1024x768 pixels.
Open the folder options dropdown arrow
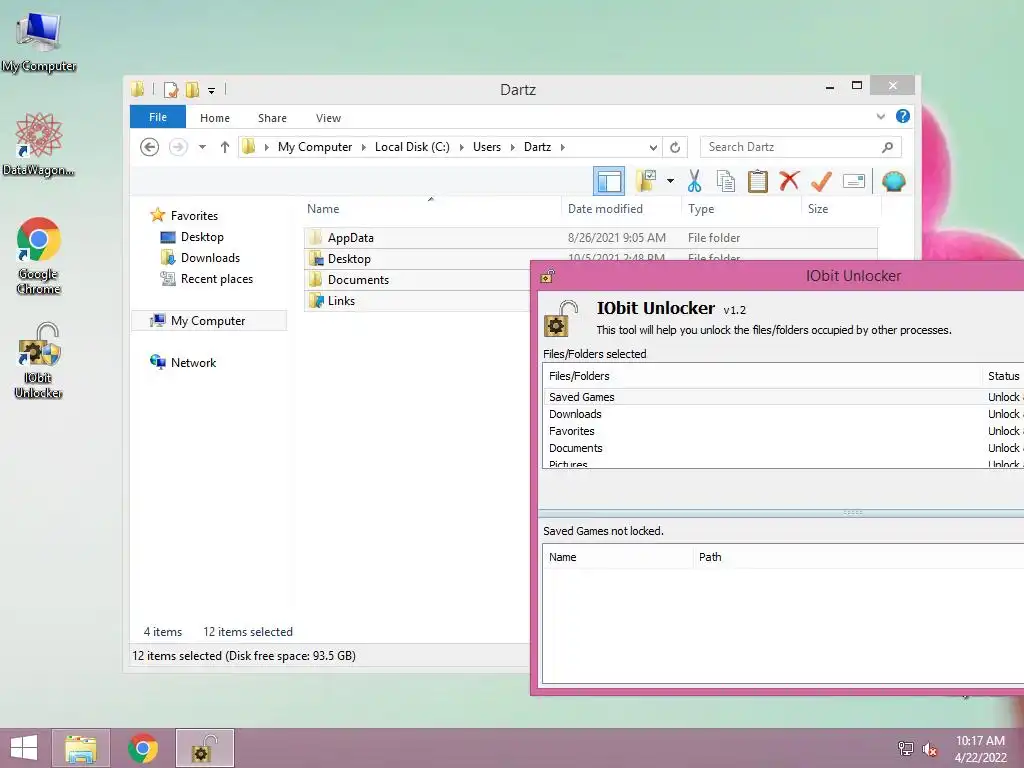(670, 181)
